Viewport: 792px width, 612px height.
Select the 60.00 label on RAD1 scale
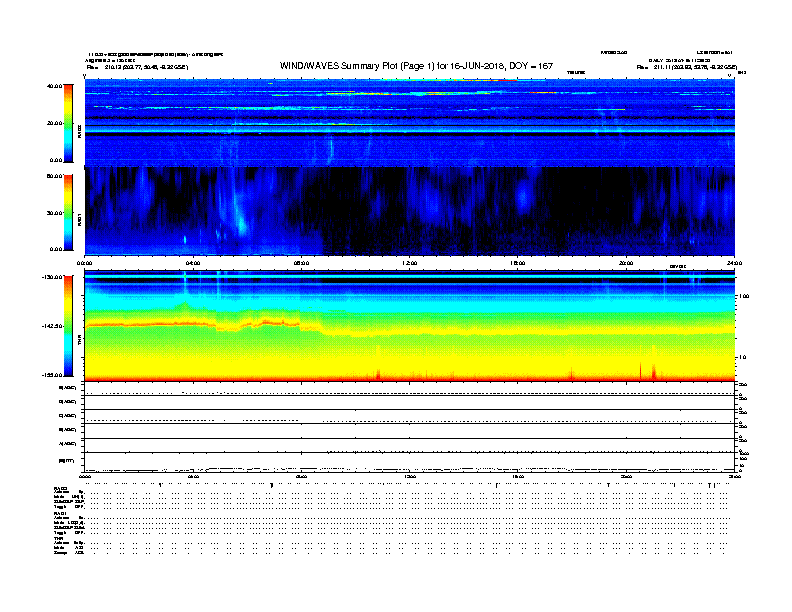pos(54,176)
